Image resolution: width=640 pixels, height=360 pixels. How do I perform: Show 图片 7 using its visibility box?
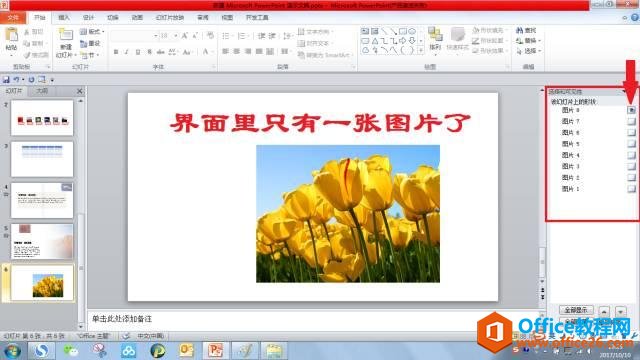pyautogui.click(x=631, y=121)
